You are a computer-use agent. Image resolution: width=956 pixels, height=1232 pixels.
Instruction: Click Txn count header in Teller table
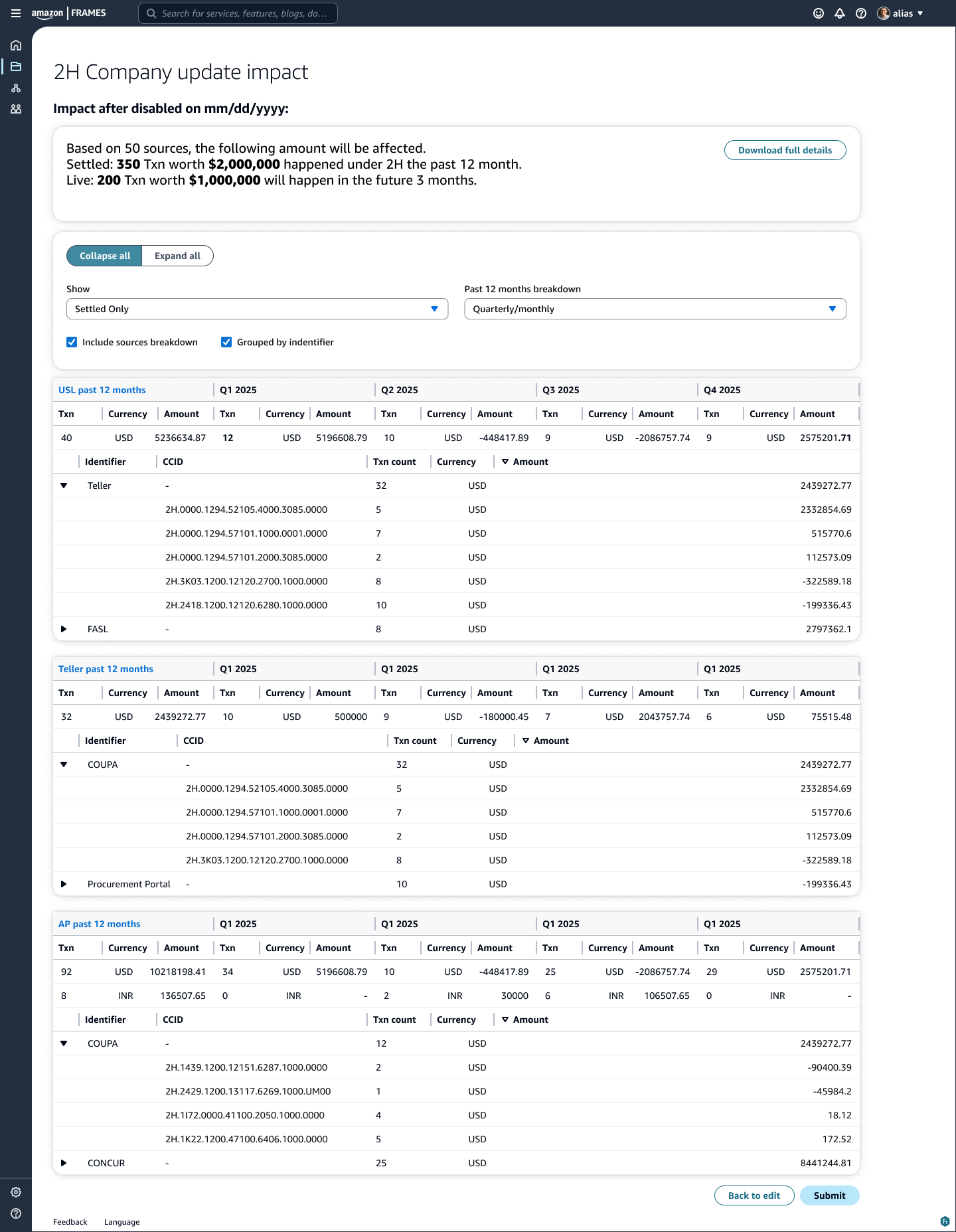click(x=415, y=741)
